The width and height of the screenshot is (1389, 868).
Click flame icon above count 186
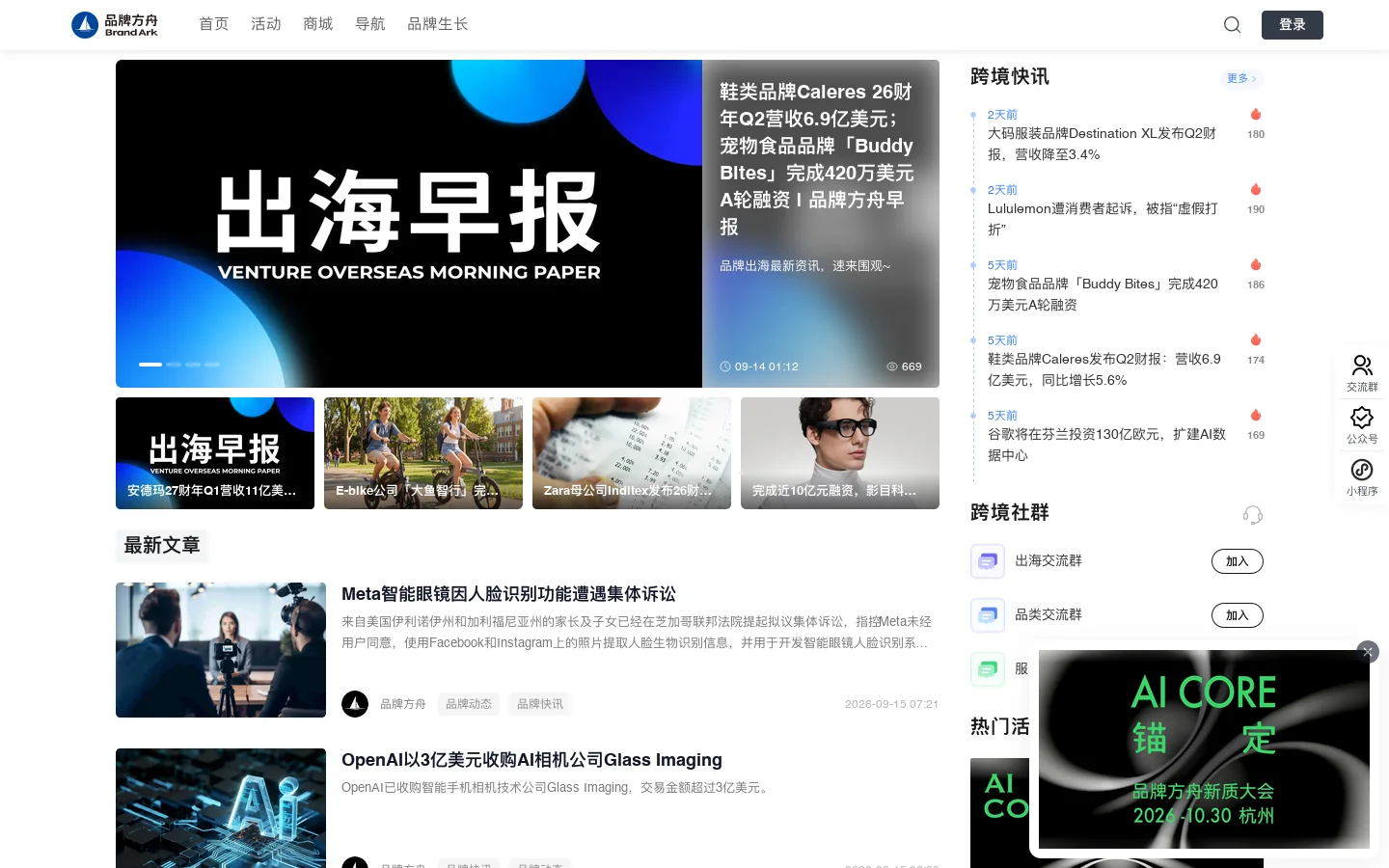tap(1256, 264)
